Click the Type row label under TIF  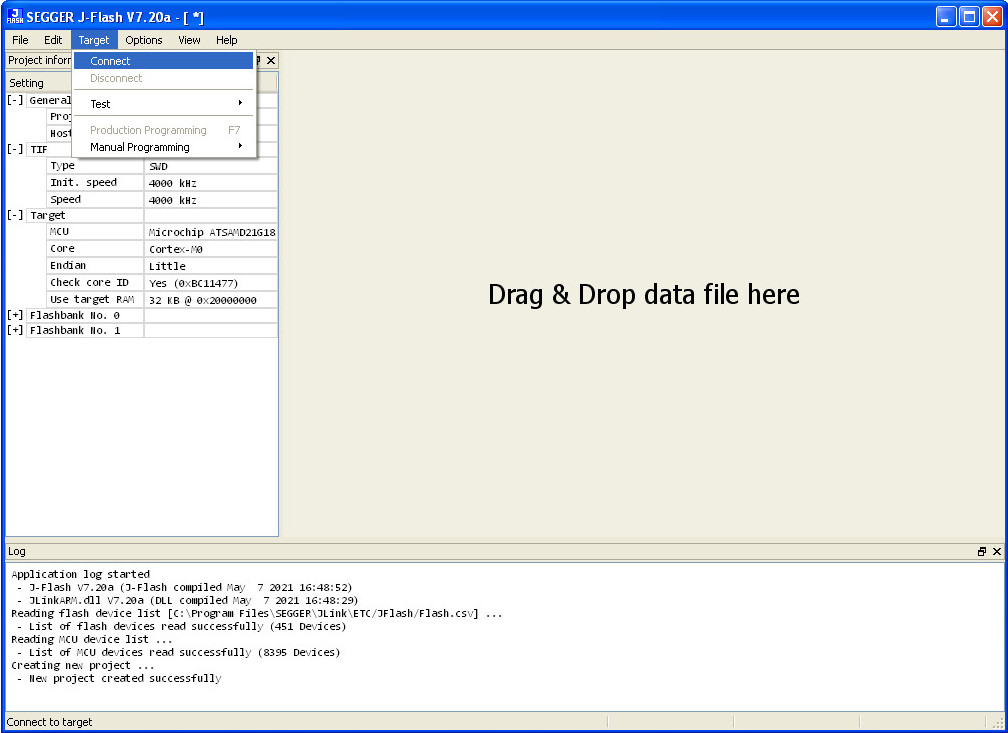click(95, 166)
